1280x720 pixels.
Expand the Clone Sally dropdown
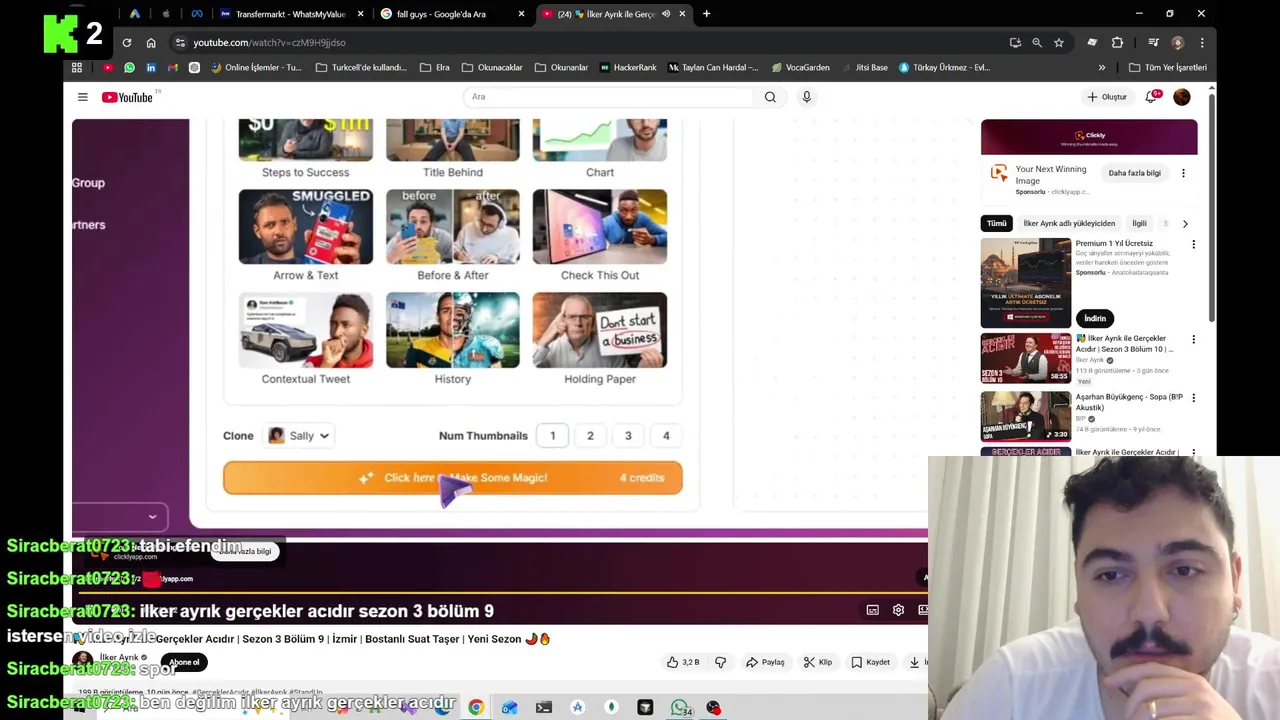299,436
